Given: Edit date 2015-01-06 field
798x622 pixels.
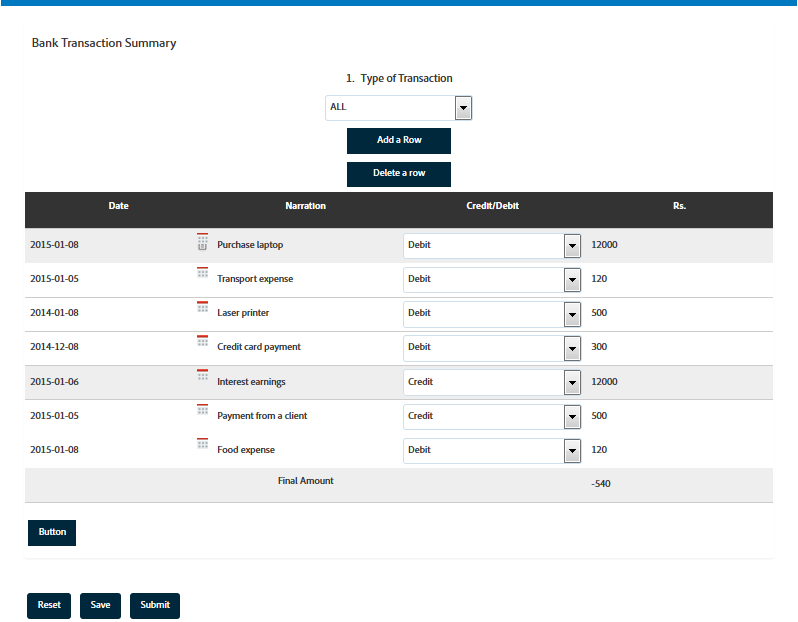Looking at the screenshot, I should pos(54,382).
